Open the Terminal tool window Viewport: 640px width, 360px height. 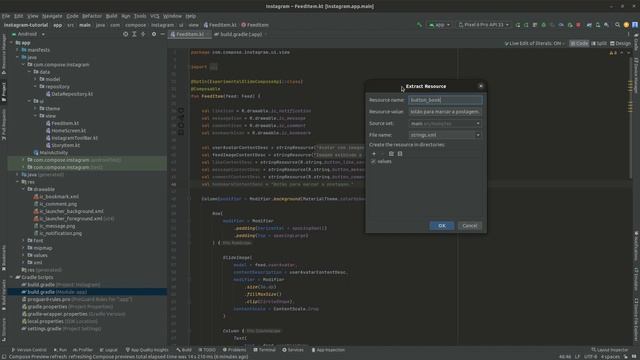[264, 350]
